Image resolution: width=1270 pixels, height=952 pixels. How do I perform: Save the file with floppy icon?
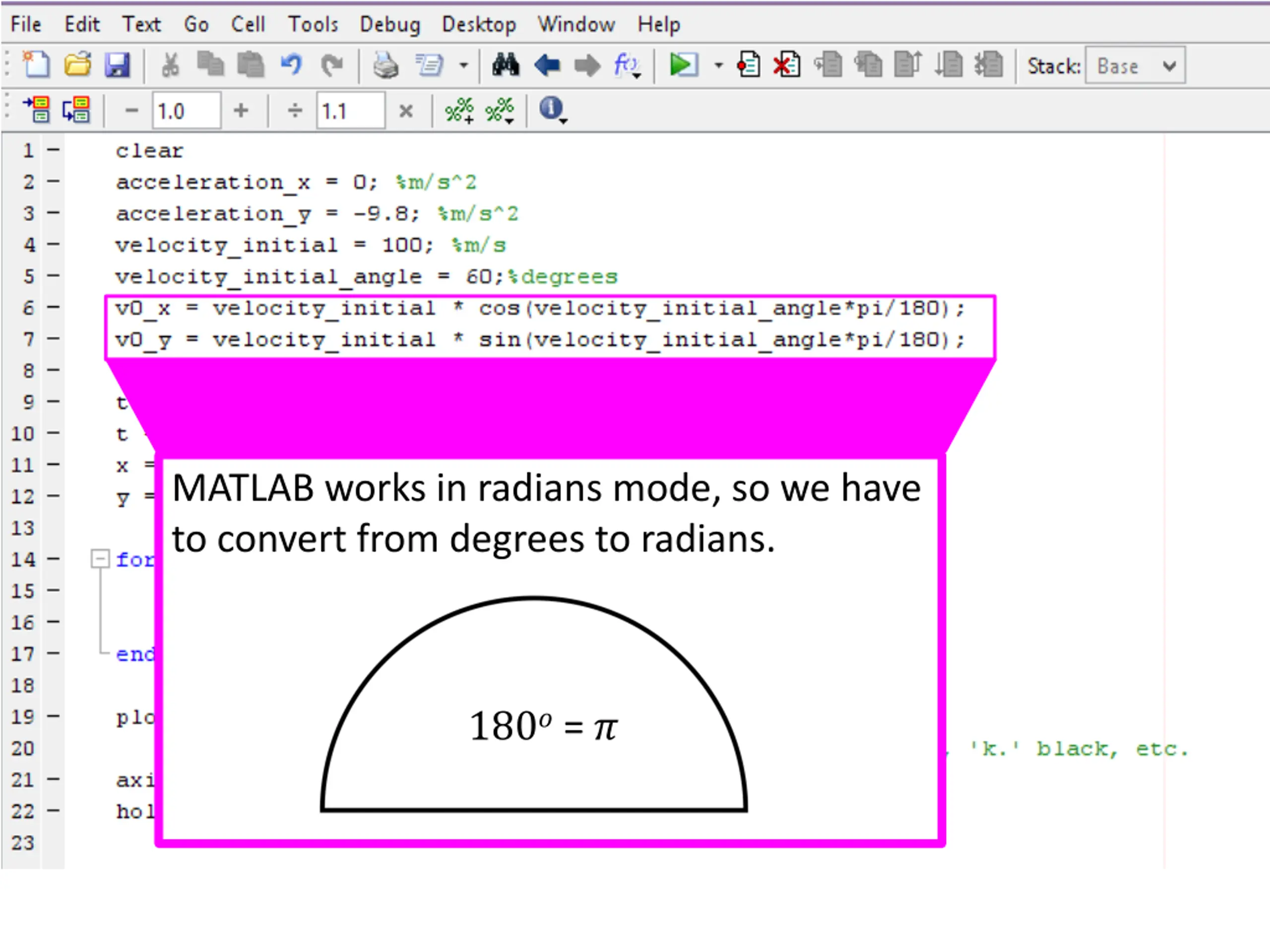pos(118,64)
